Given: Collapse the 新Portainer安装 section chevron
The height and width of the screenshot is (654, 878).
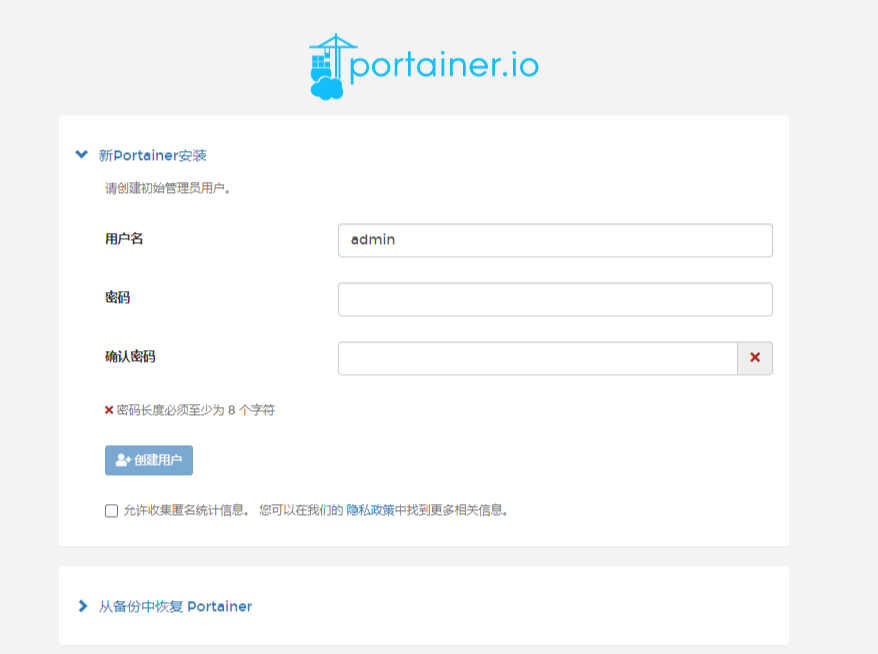Looking at the screenshot, I should point(82,155).
